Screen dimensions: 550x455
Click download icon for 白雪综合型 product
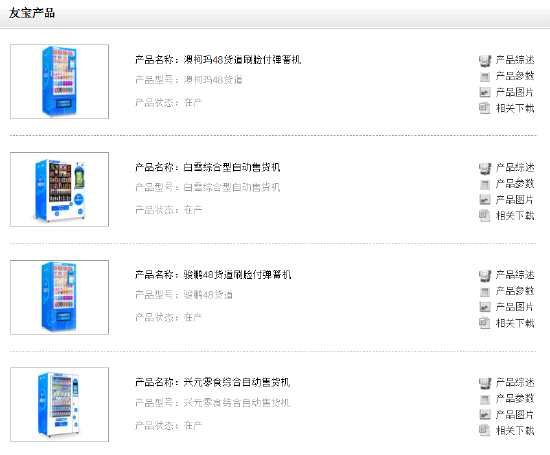click(485, 215)
